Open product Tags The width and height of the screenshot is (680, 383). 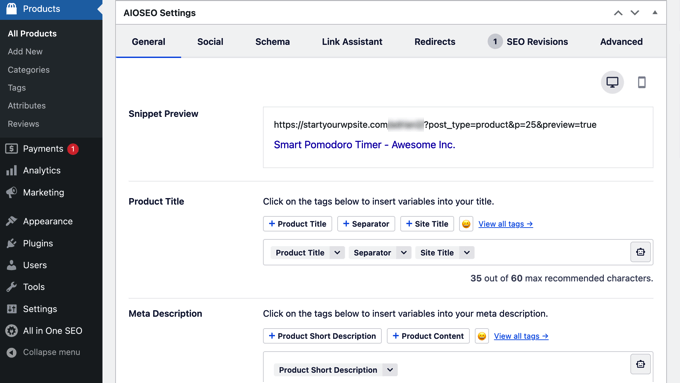(x=16, y=88)
